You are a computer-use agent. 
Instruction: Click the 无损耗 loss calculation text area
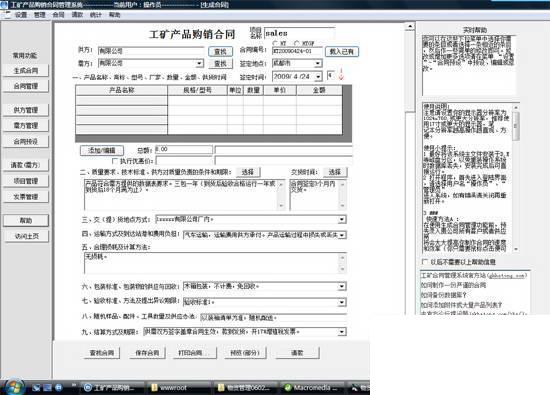[215, 263]
